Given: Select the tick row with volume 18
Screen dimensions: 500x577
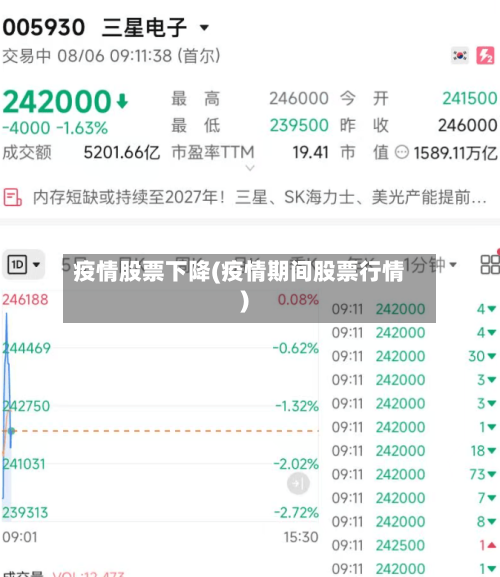Looking at the screenshot, I should 414,451.
